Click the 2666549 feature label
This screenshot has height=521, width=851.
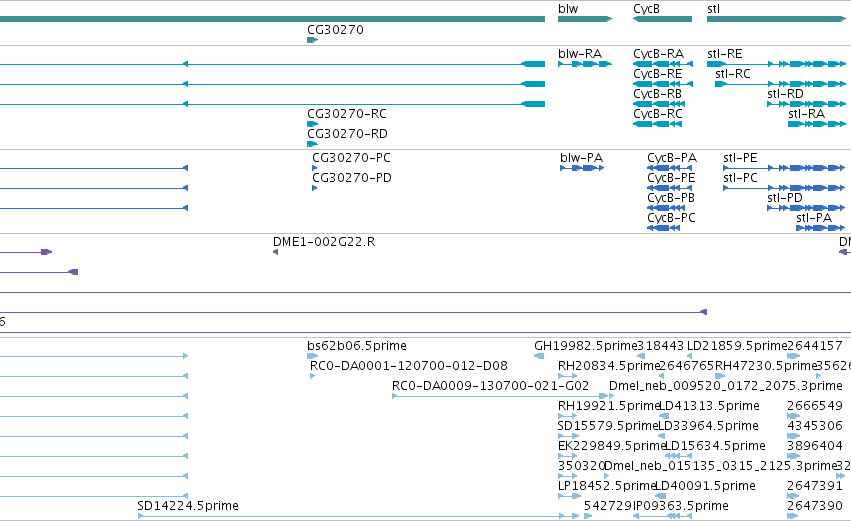tap(815, 406)
